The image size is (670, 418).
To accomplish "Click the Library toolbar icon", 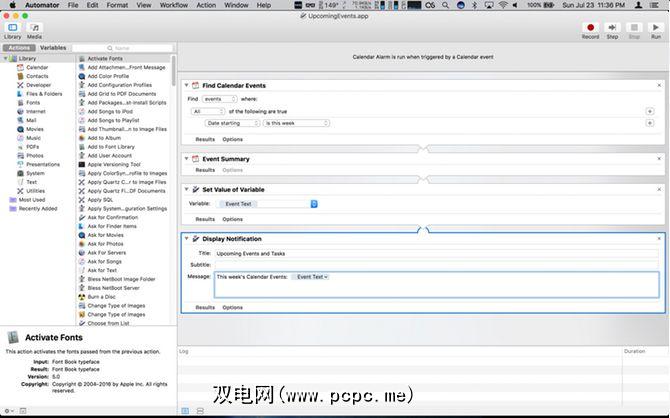I will pos(12,28).
